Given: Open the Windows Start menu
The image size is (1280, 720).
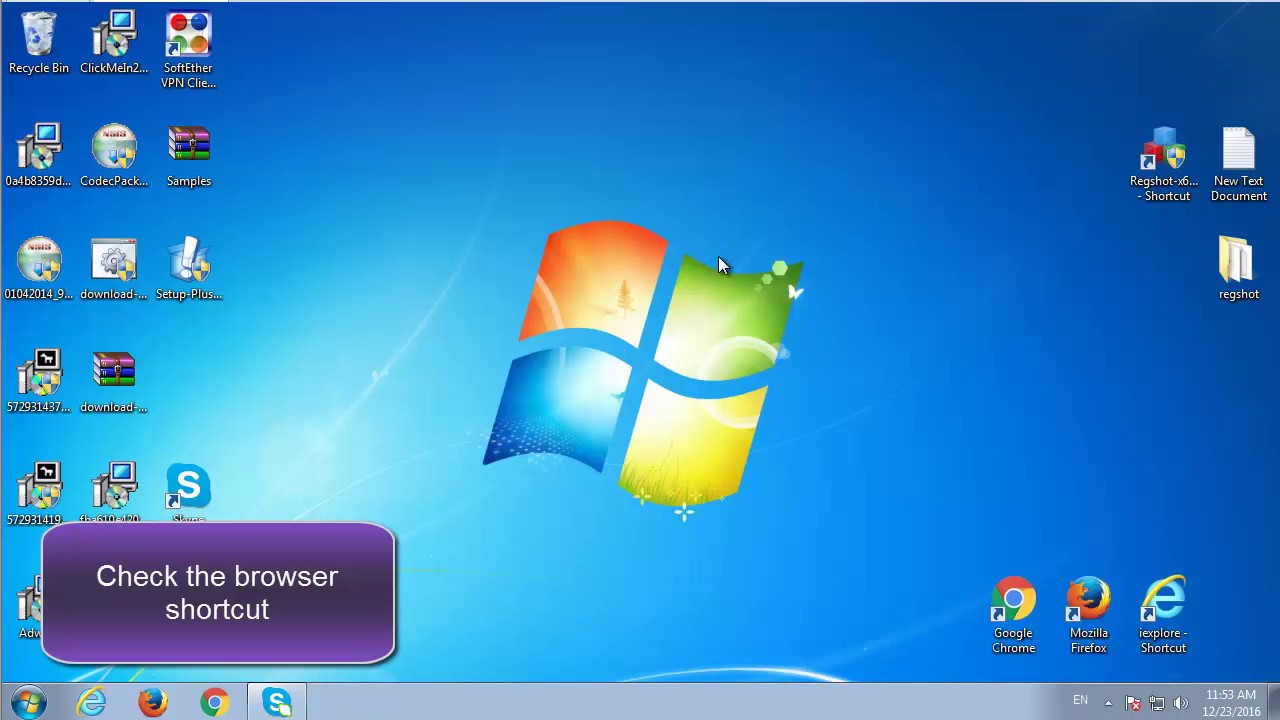Looking at the screenshot, I should coord(28,702).
